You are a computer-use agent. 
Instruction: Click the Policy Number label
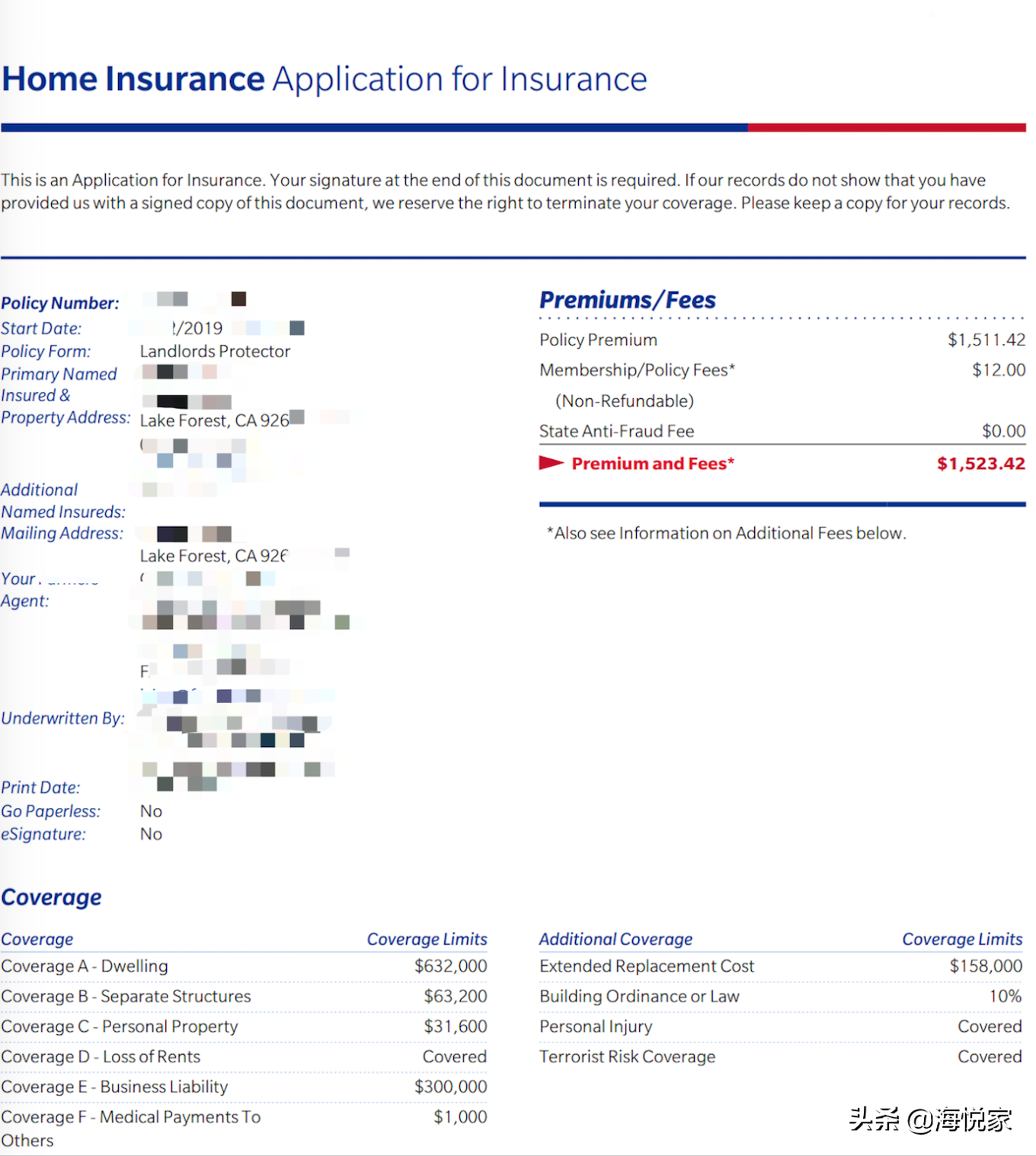(60, 303)
